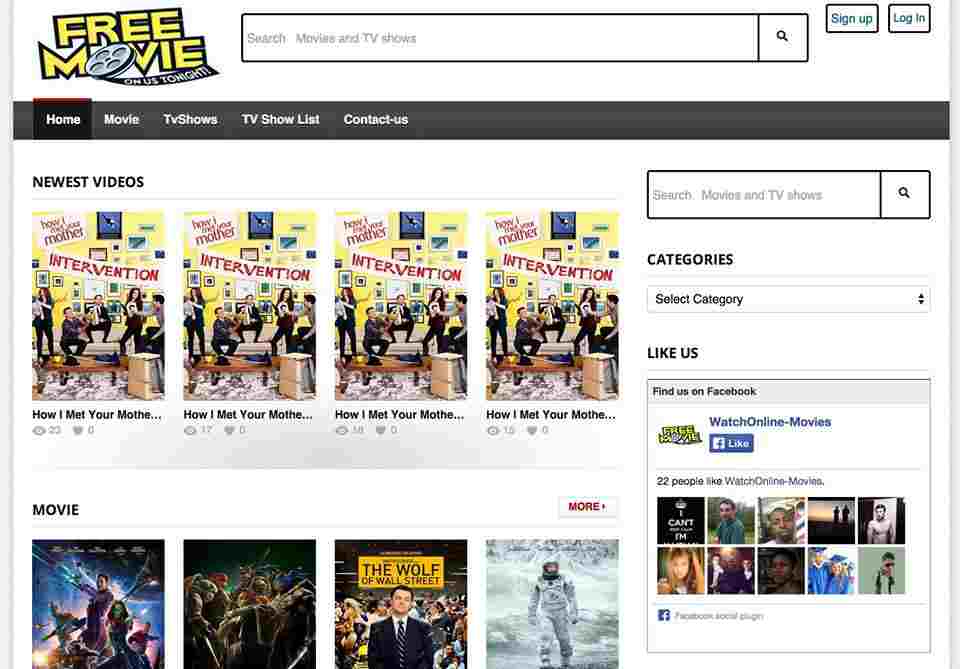The width and height of the screenshot is (960, 669).
Task: Click the small Free Movie logo in the Facebook box
Action: point(680,434)
